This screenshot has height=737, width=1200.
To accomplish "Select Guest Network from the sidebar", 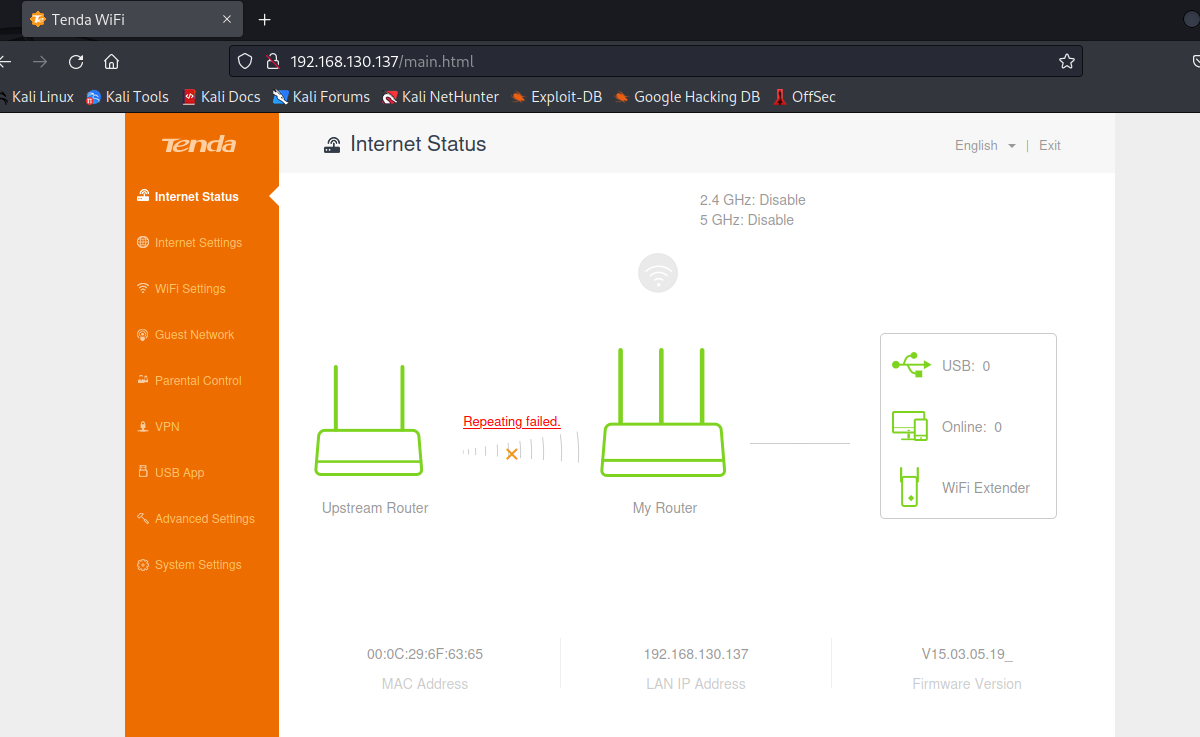I will click(194, 335).
